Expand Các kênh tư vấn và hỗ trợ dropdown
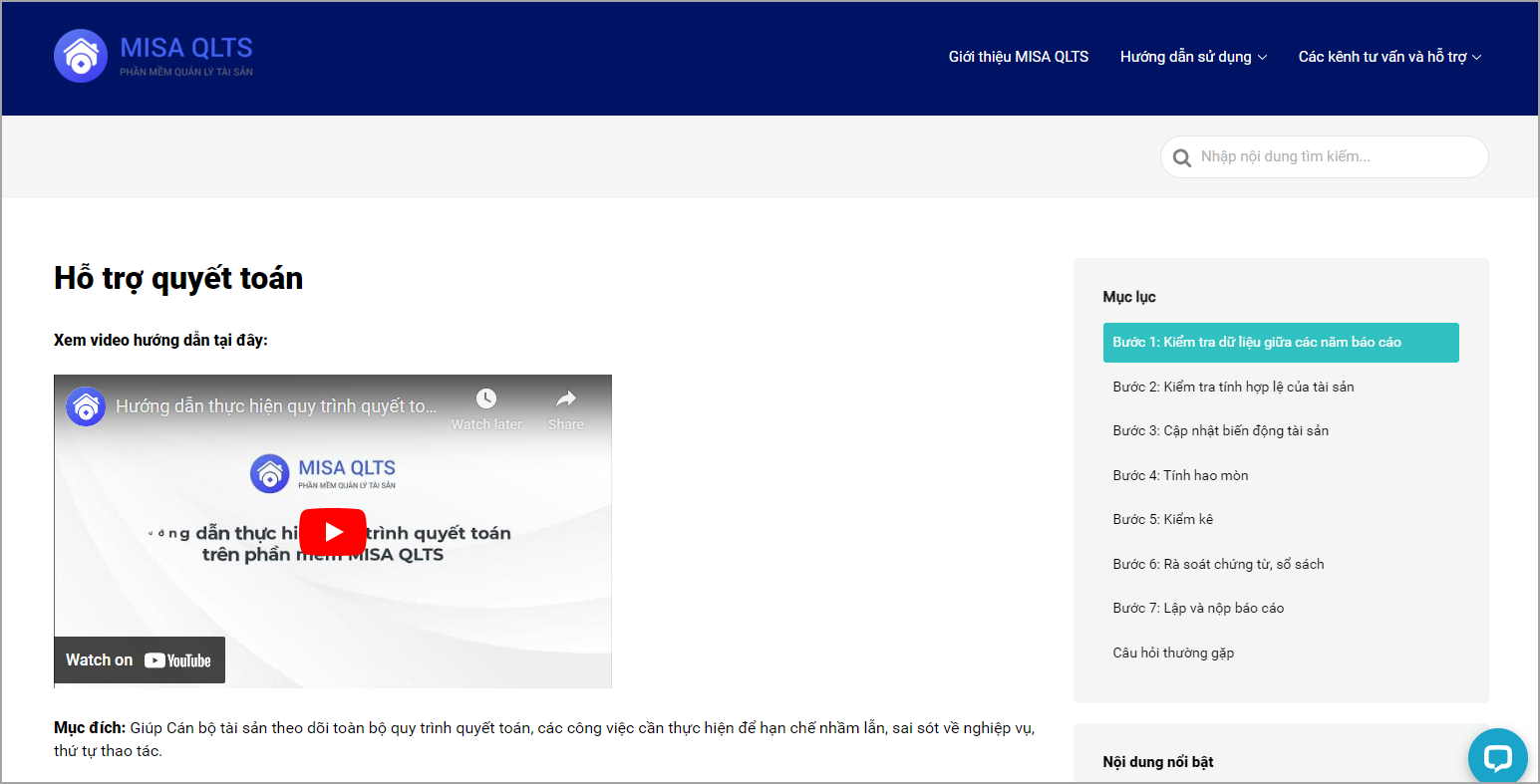The width and height of the screenshot is (1540, 784). [1389, 57]
